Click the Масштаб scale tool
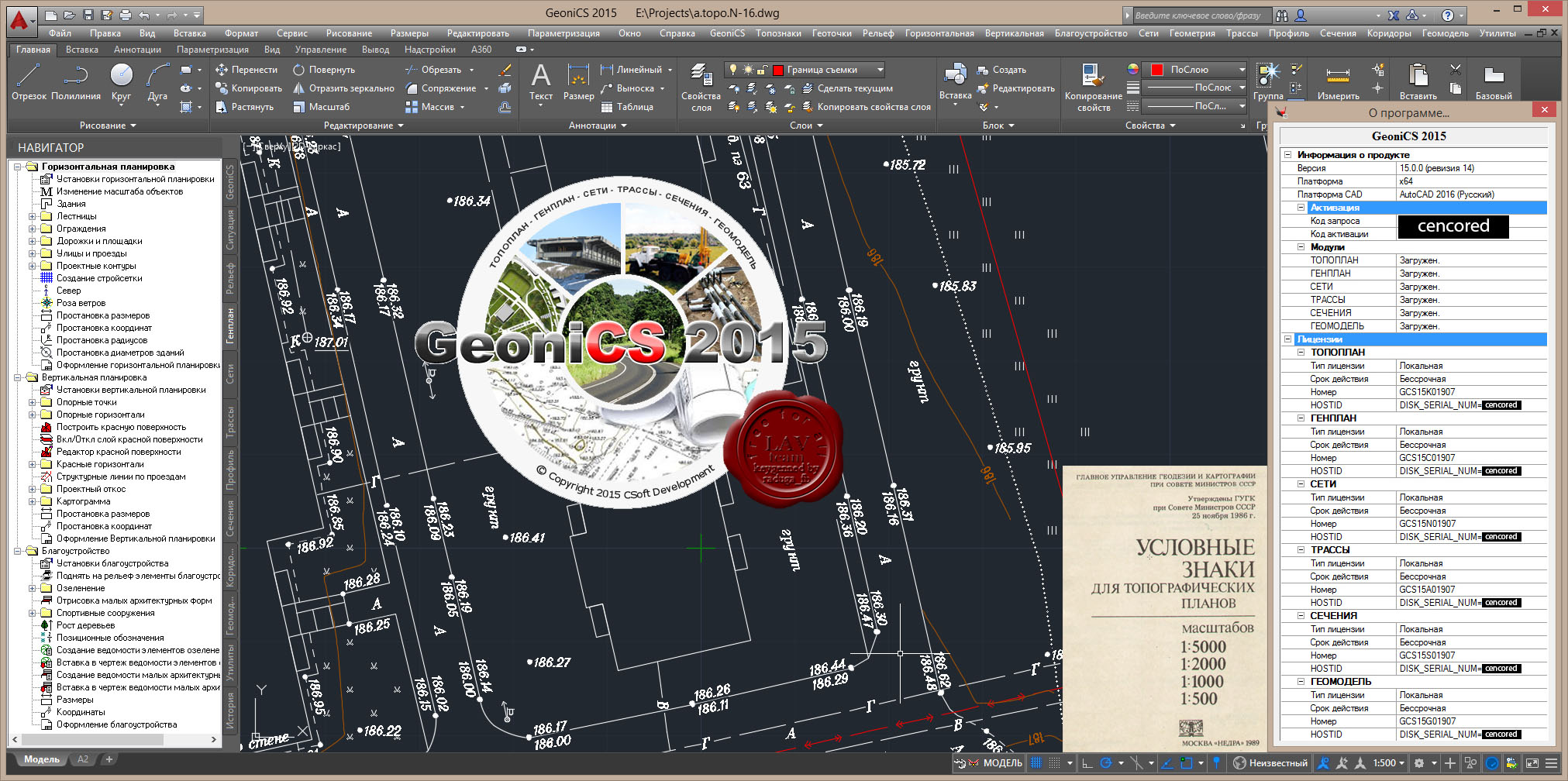This screenshot has width=1568, height=781. coord(321,107)
